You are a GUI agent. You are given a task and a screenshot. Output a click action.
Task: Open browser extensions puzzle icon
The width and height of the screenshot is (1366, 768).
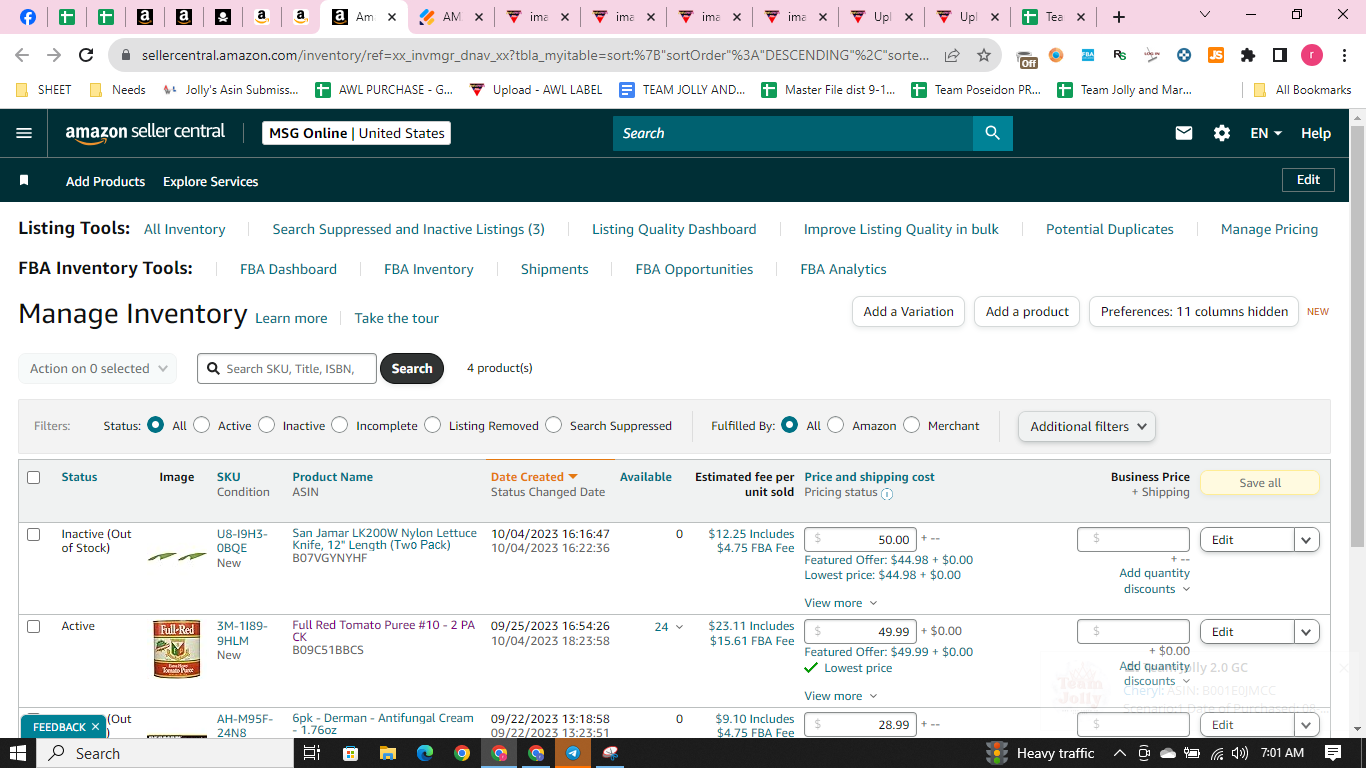pos(1247,55)
